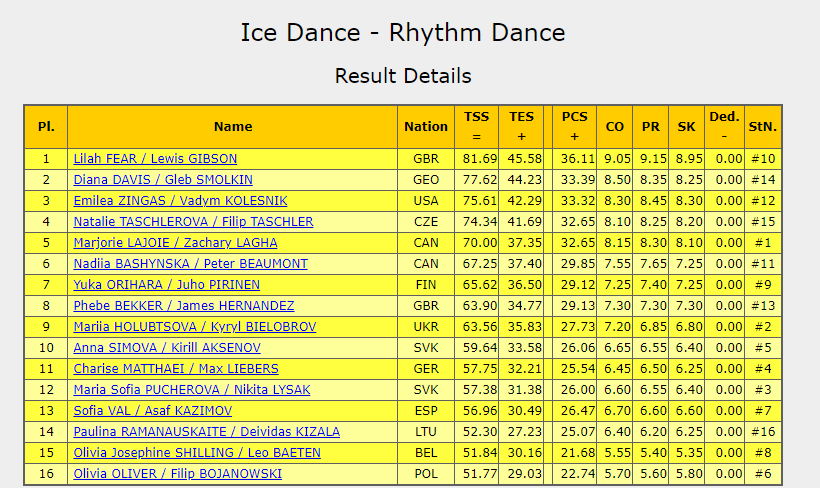This screenshot has width=820, height=488.
Task: Open Anna SIMOVA / Kirill AKSENOV link
Action: (167, 348)
